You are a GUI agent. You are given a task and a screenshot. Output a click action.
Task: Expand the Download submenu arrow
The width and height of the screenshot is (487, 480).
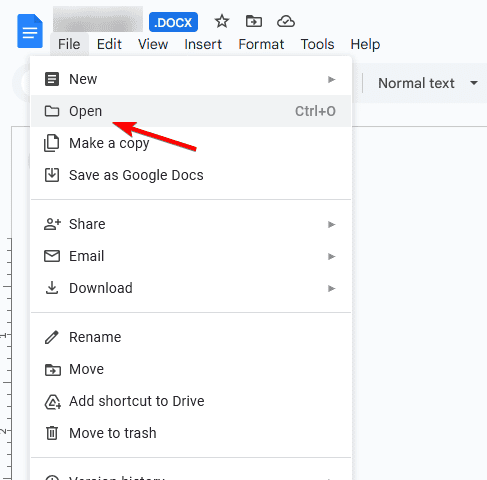[331, 288]
